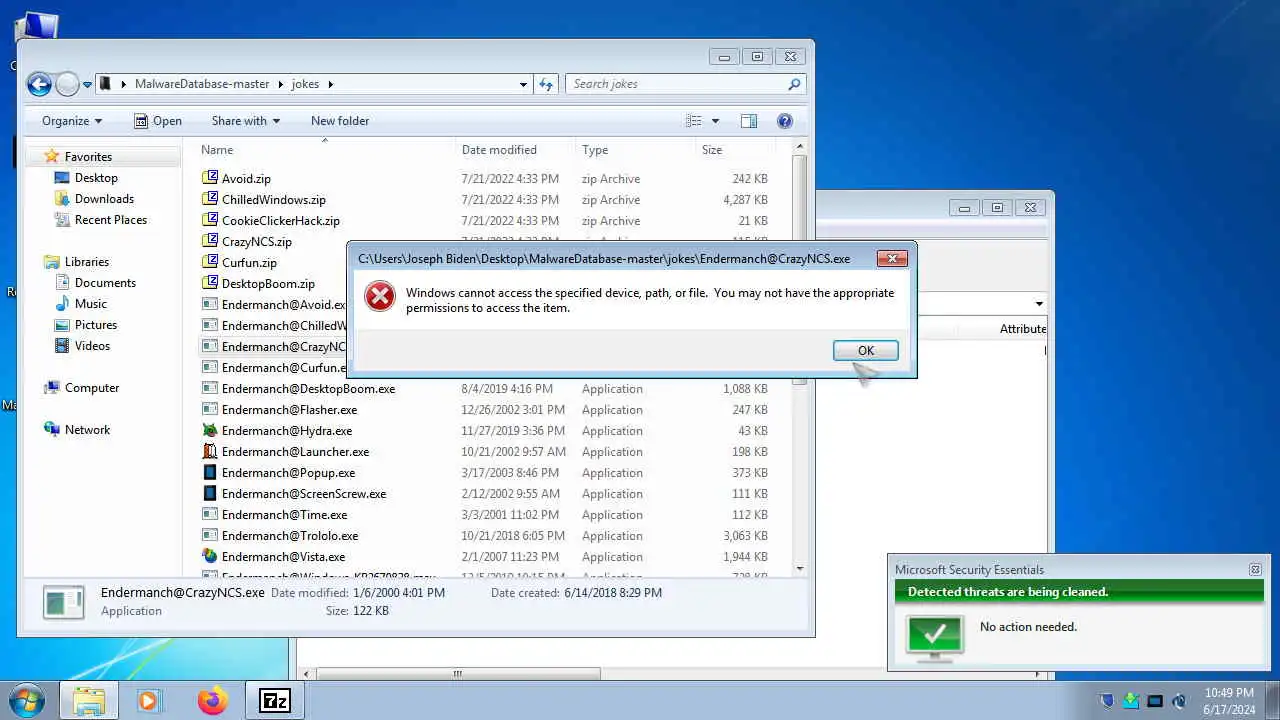
Task: Click New folder in the toolbar
Action: (340, 121)
